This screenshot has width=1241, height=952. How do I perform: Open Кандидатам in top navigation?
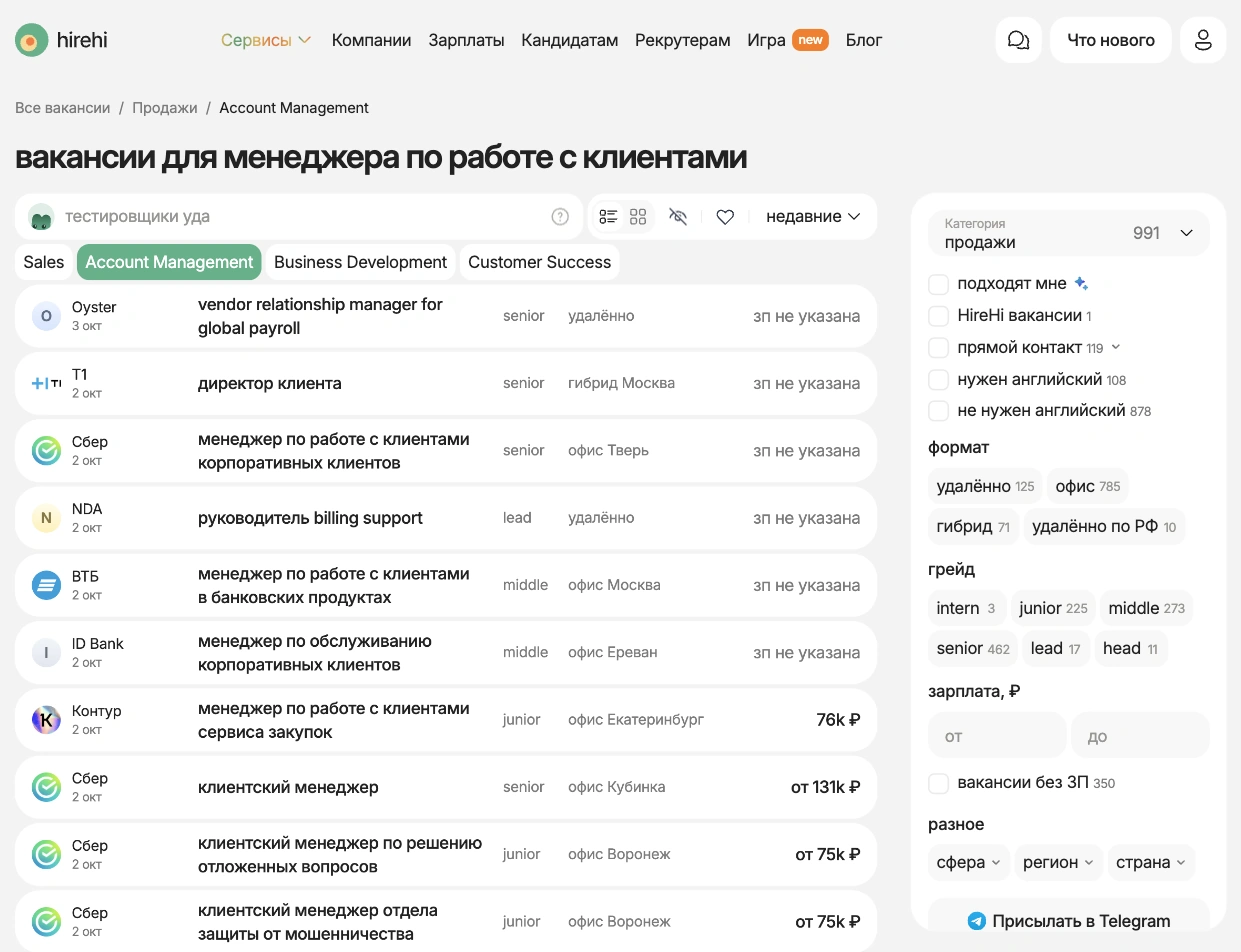[570, 40]
